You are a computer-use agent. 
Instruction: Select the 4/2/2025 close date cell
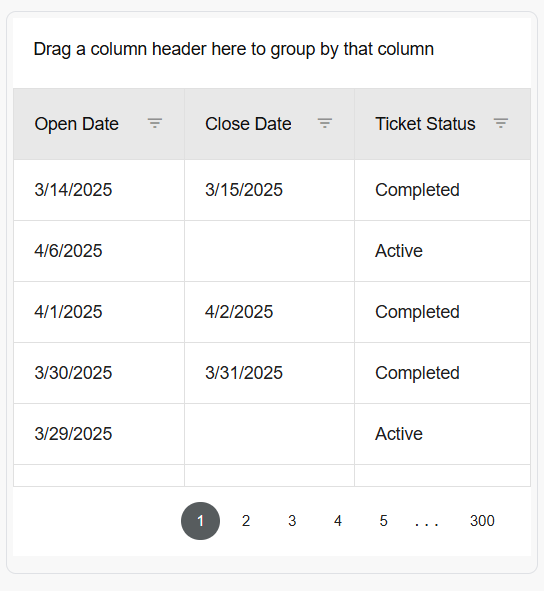click(x=270, y=312)
